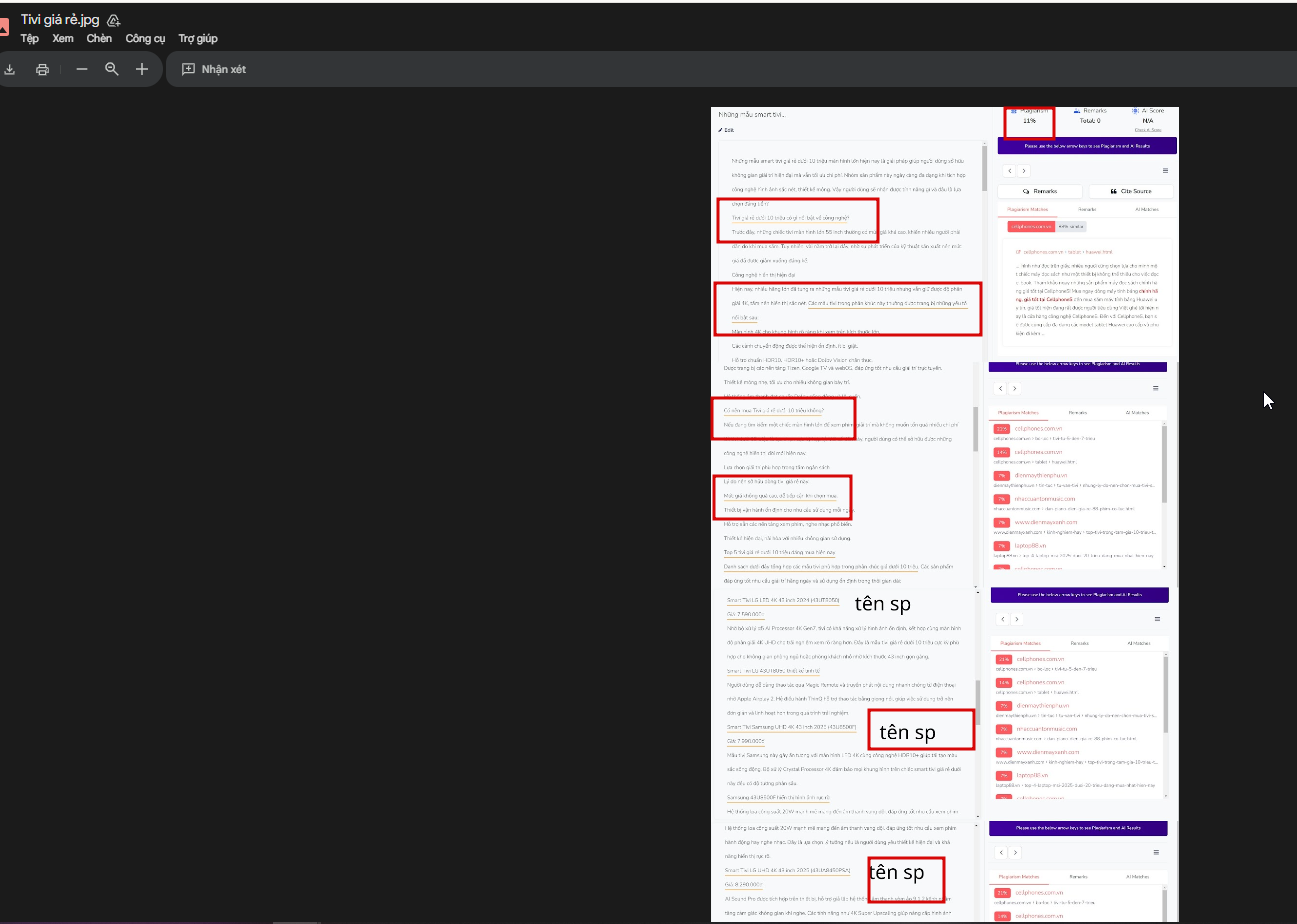Select Plagiarism Matches tab below Remarks button
Viewport: 1297px width, 924px height.
tap(1026, 210)
